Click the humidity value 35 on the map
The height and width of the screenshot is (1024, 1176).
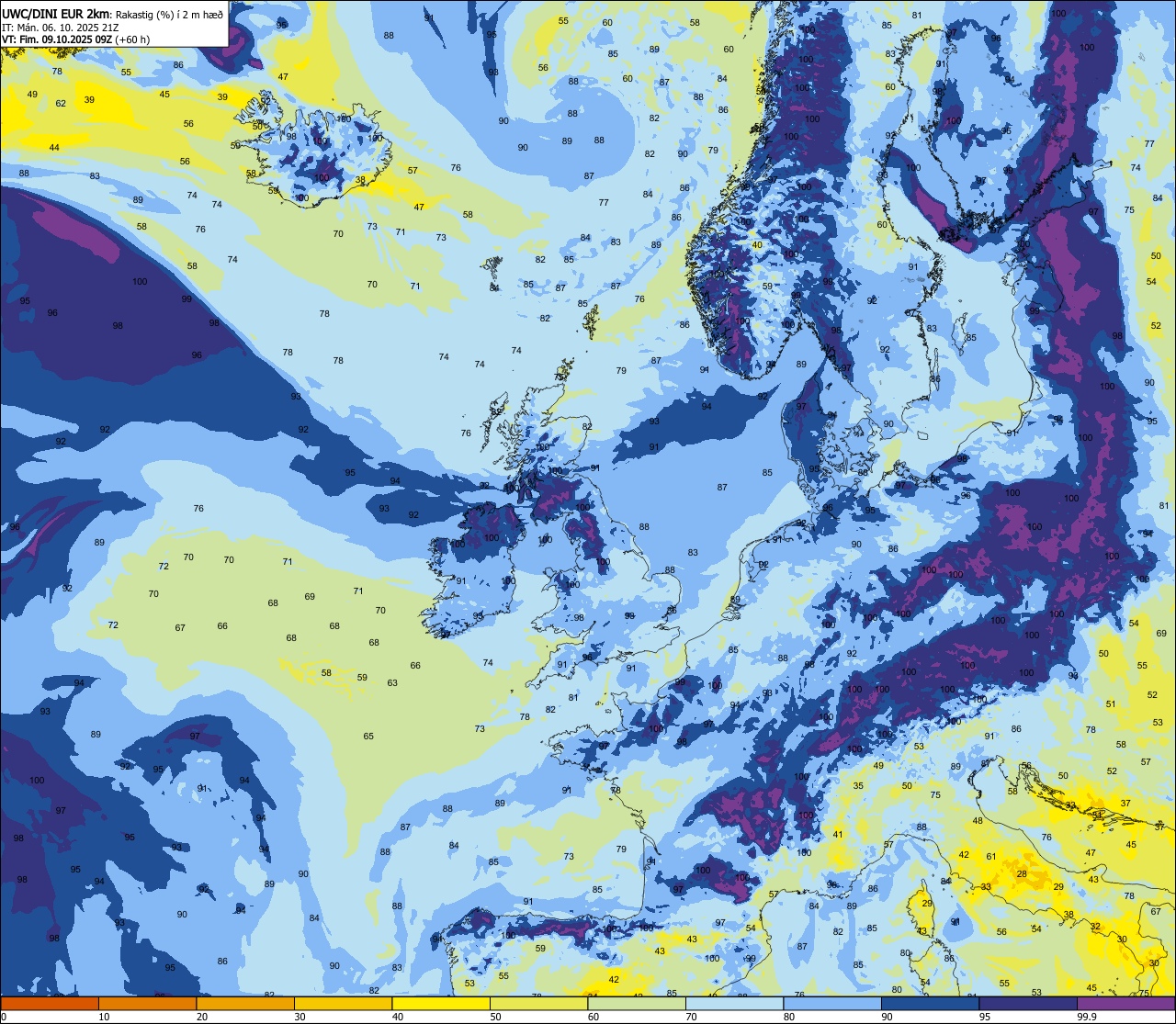point(858,786)
